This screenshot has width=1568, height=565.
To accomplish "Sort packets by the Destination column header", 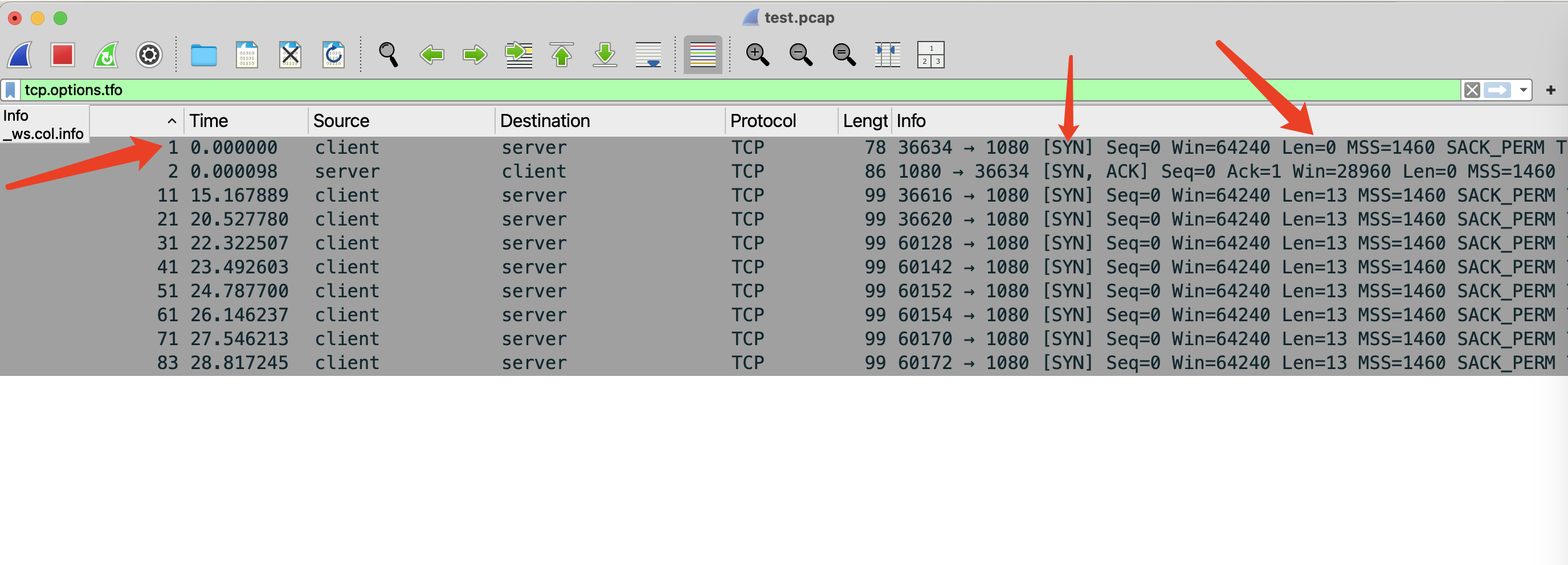I will pyautogui.click(x=610, y=121).
